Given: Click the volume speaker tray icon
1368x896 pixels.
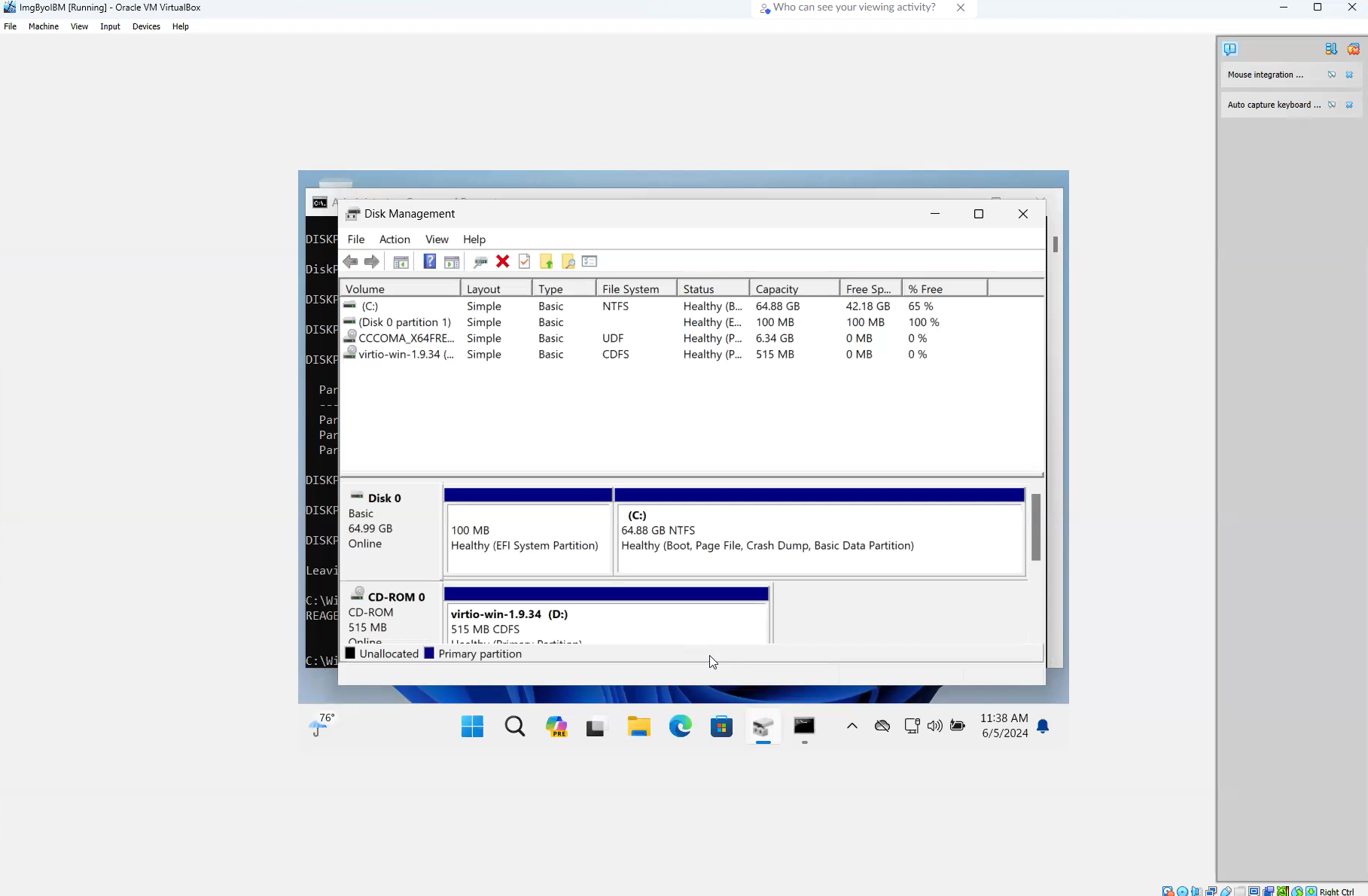Looking at the screenshot, I should click(935, 727).
